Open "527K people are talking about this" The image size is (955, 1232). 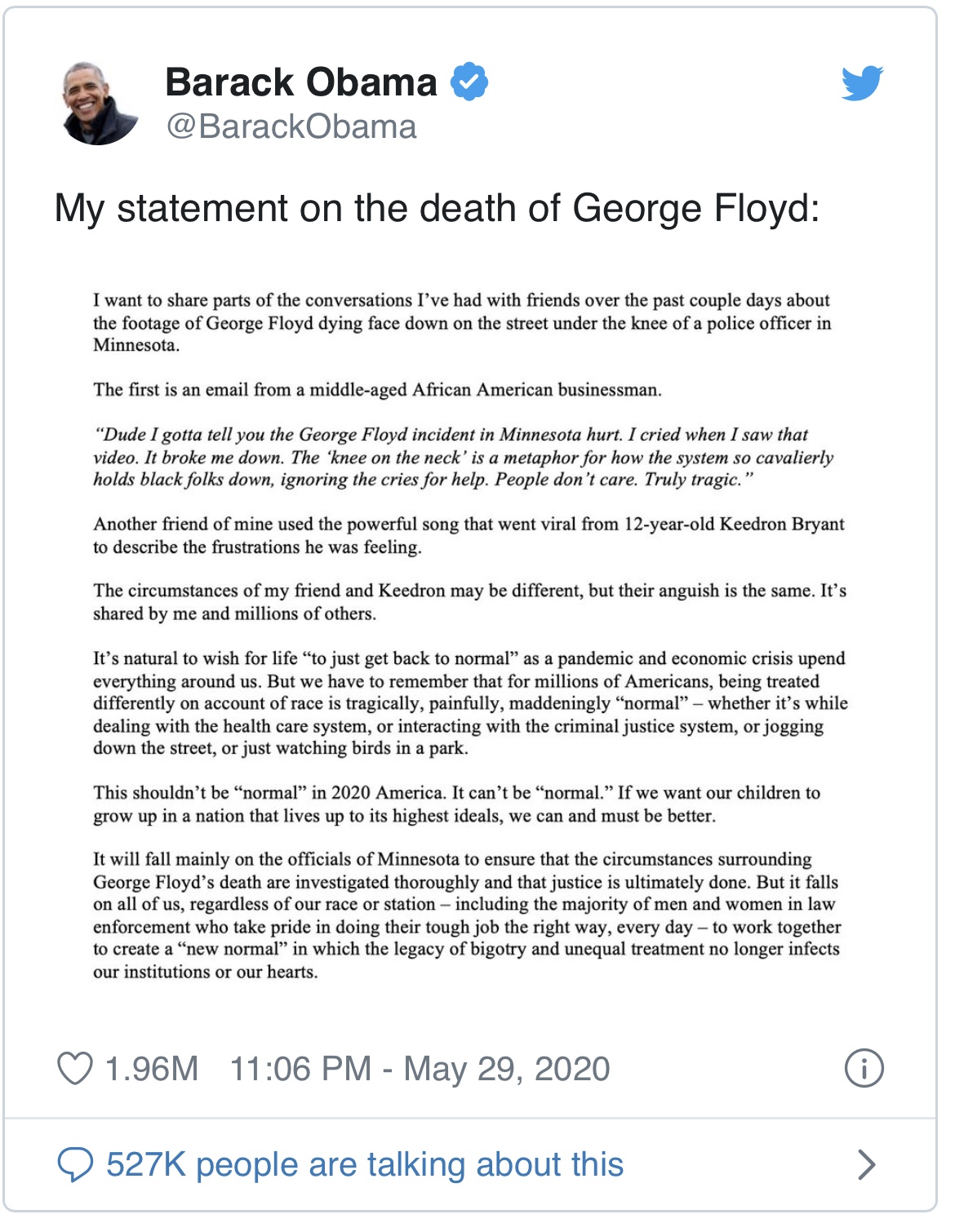[x=365, y=1165]
